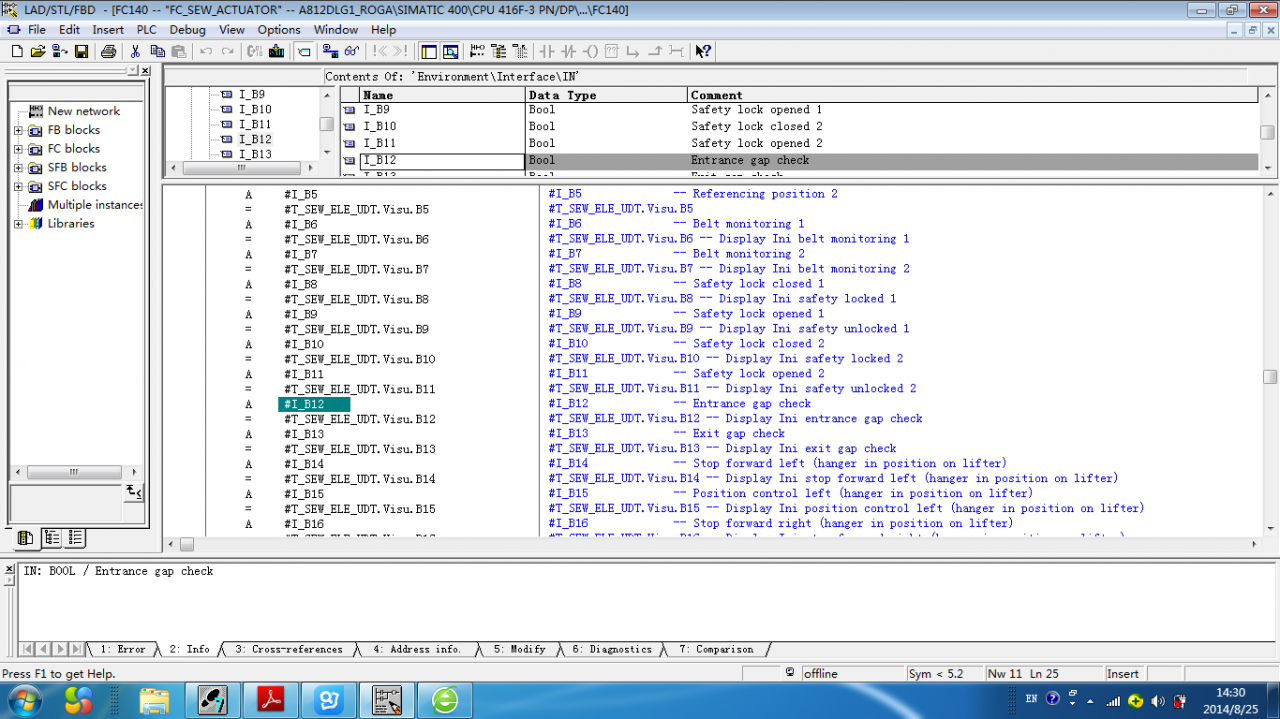Viewport: 1280px width, 719px height.
Task: Select Multiple instances in the tree
Action: click(95, 205)
